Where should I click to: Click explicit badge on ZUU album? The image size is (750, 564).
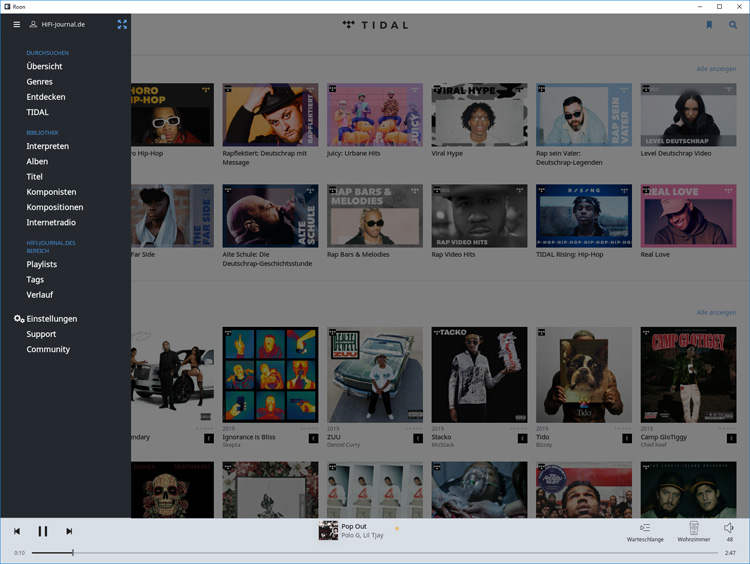pos(418,438)
